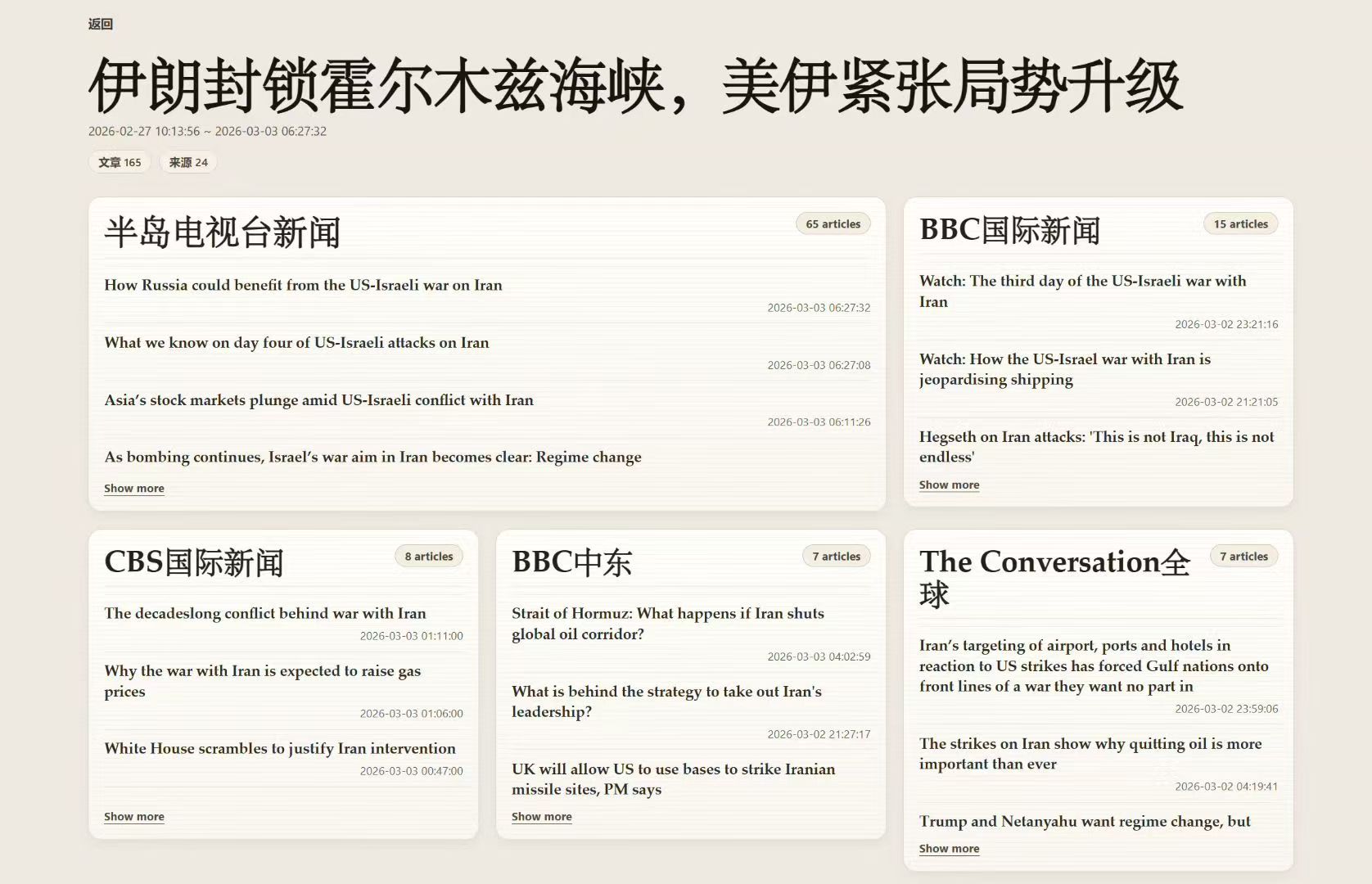Open 'Trump and Netanyahu want regime change' article
The width and height of the screenshot is (1372, 884).
1085,821
